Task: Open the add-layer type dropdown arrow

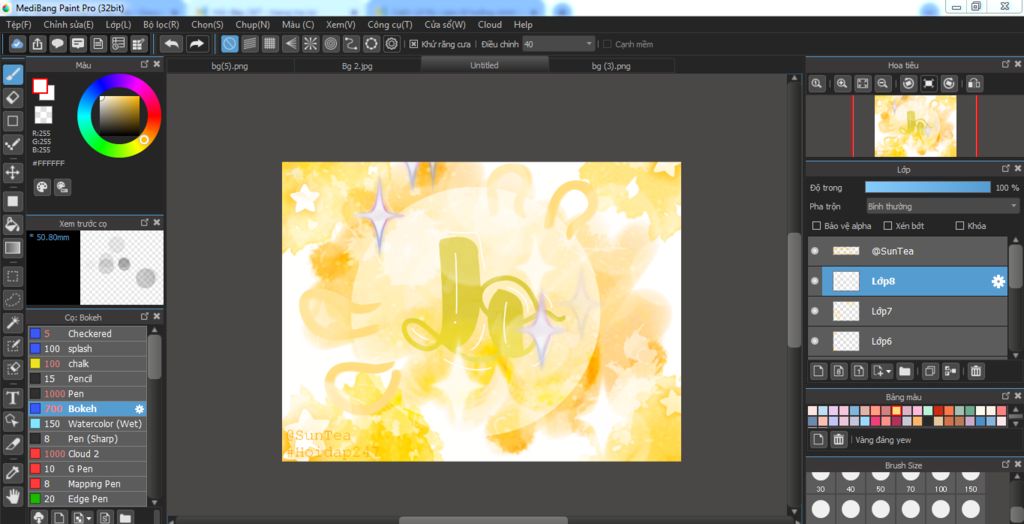Action: (889, 372)
